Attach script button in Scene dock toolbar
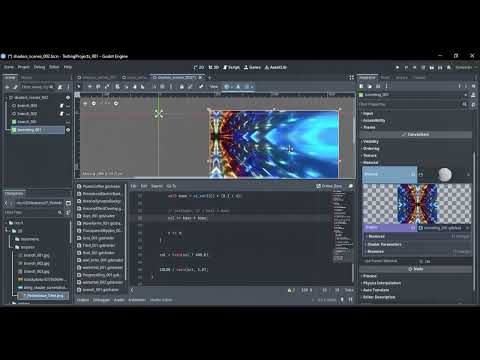Image resolution: width=480 pixels, height=360 pixels. 60,87
